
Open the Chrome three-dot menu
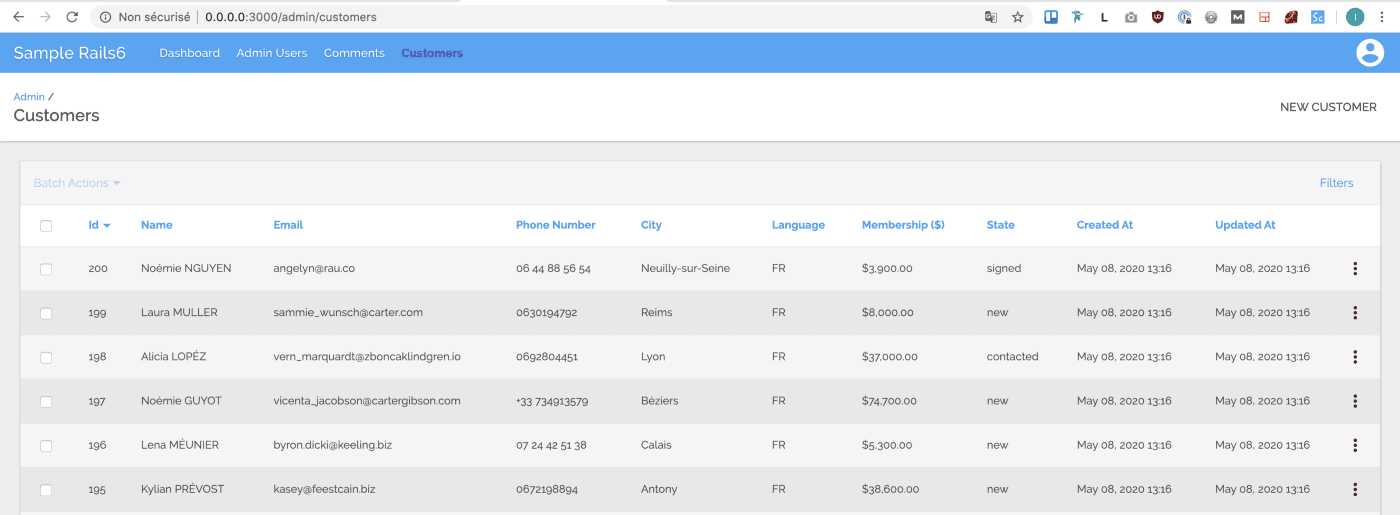point(1382,17)
